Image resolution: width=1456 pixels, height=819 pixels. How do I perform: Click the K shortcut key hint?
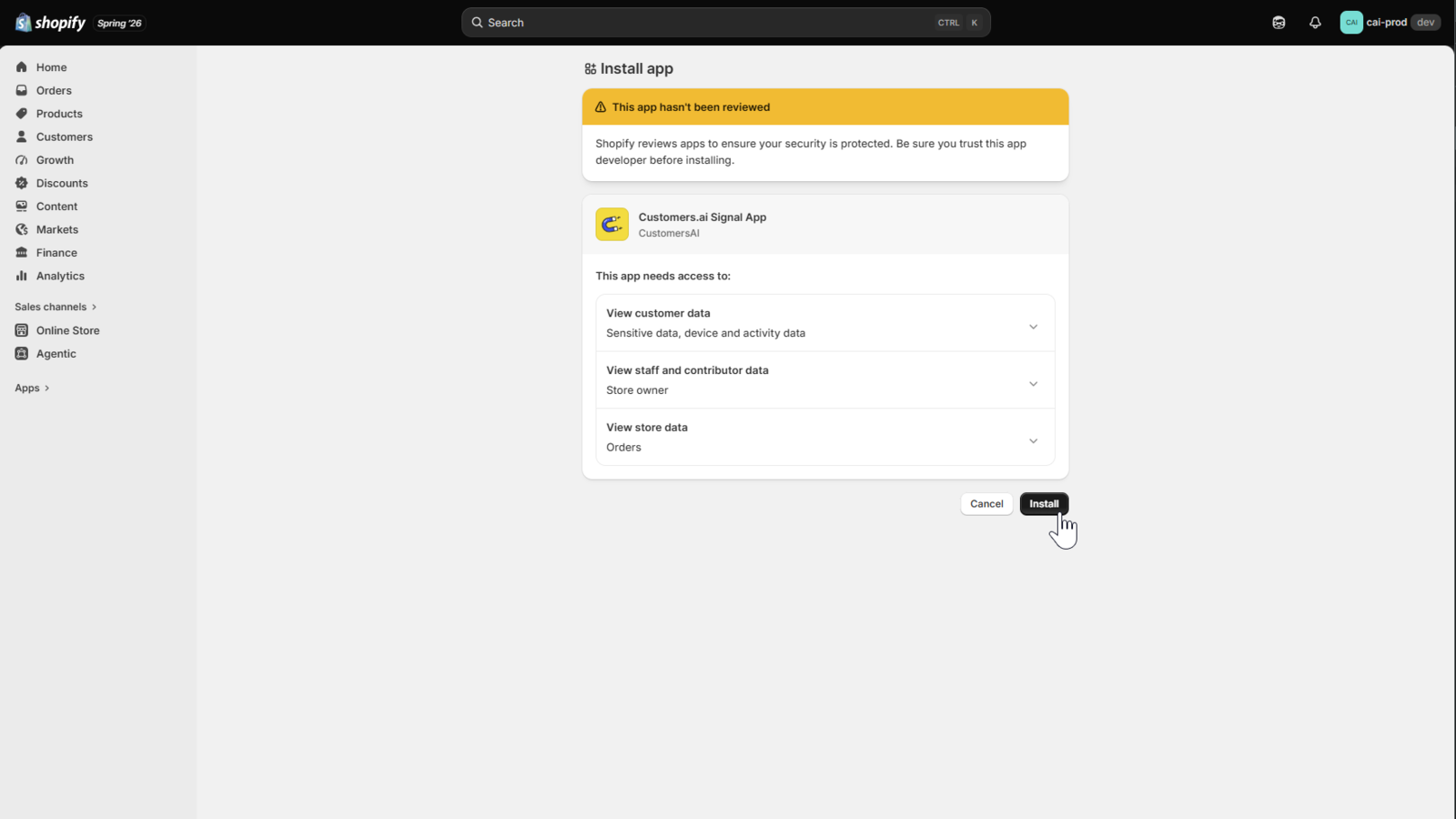(975, 23)
